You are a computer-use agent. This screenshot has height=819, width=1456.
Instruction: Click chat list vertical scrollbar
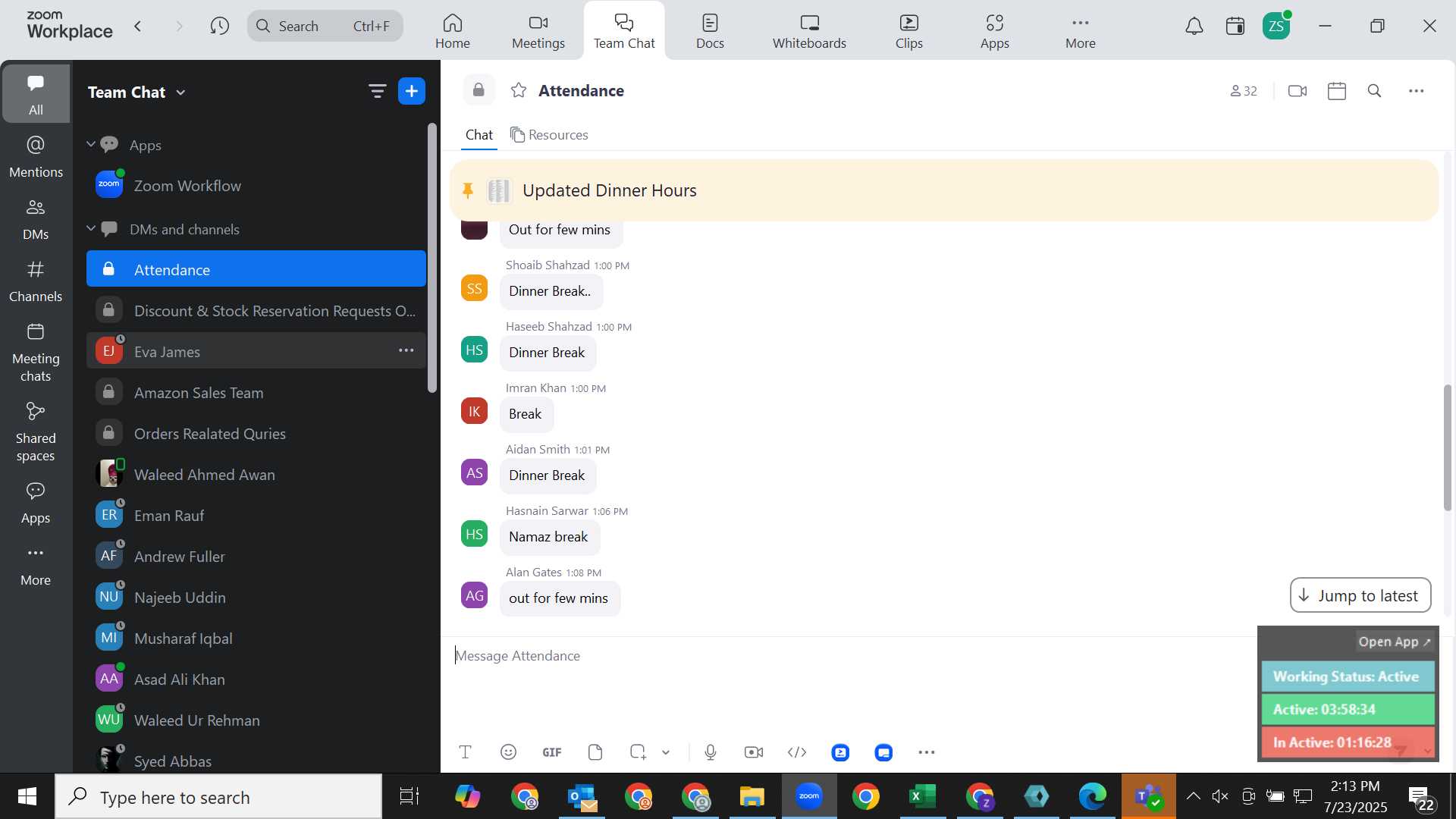tap(432, 258)
